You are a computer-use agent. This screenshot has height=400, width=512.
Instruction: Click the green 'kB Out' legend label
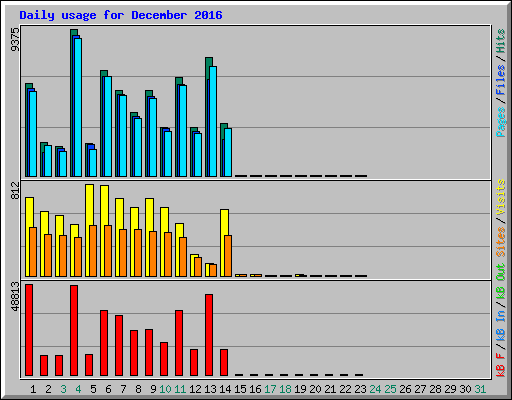pos(500,282)
